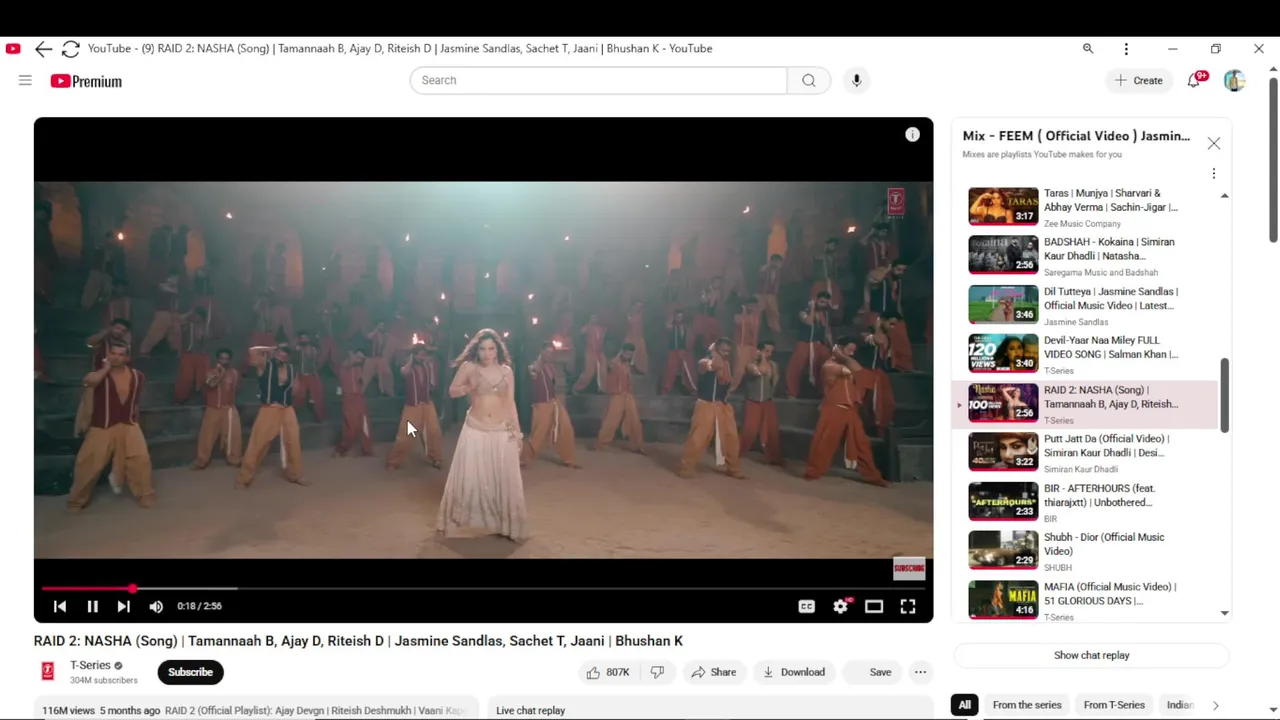The image size is (1280, 720).
Task: Open the T-Series channel name link
Action: point(90,665)
